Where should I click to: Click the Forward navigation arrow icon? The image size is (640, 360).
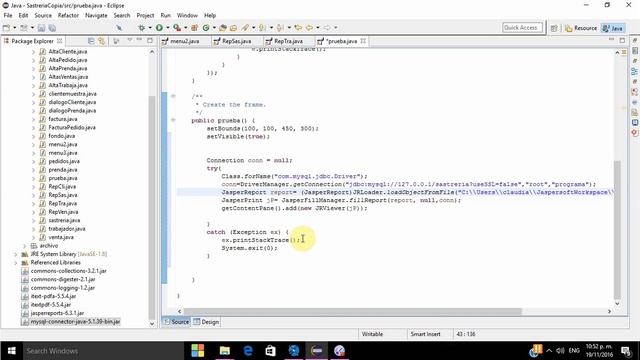click(x=327, y=28)
